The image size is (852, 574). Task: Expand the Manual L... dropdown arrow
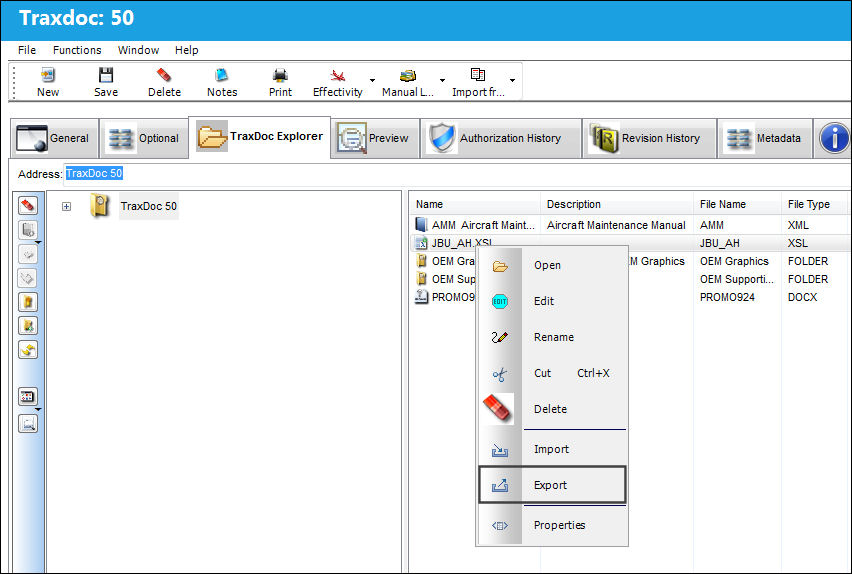[442, 80]
